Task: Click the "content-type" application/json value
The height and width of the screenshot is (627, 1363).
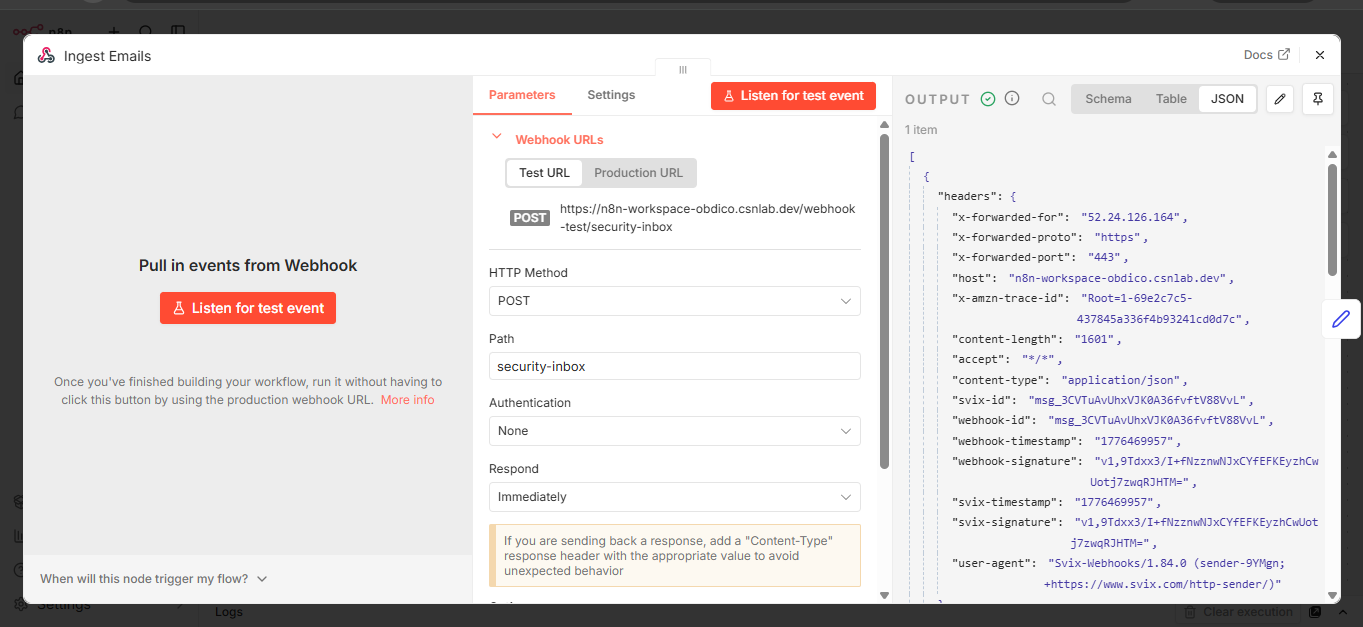Action: click(1122, 380)
